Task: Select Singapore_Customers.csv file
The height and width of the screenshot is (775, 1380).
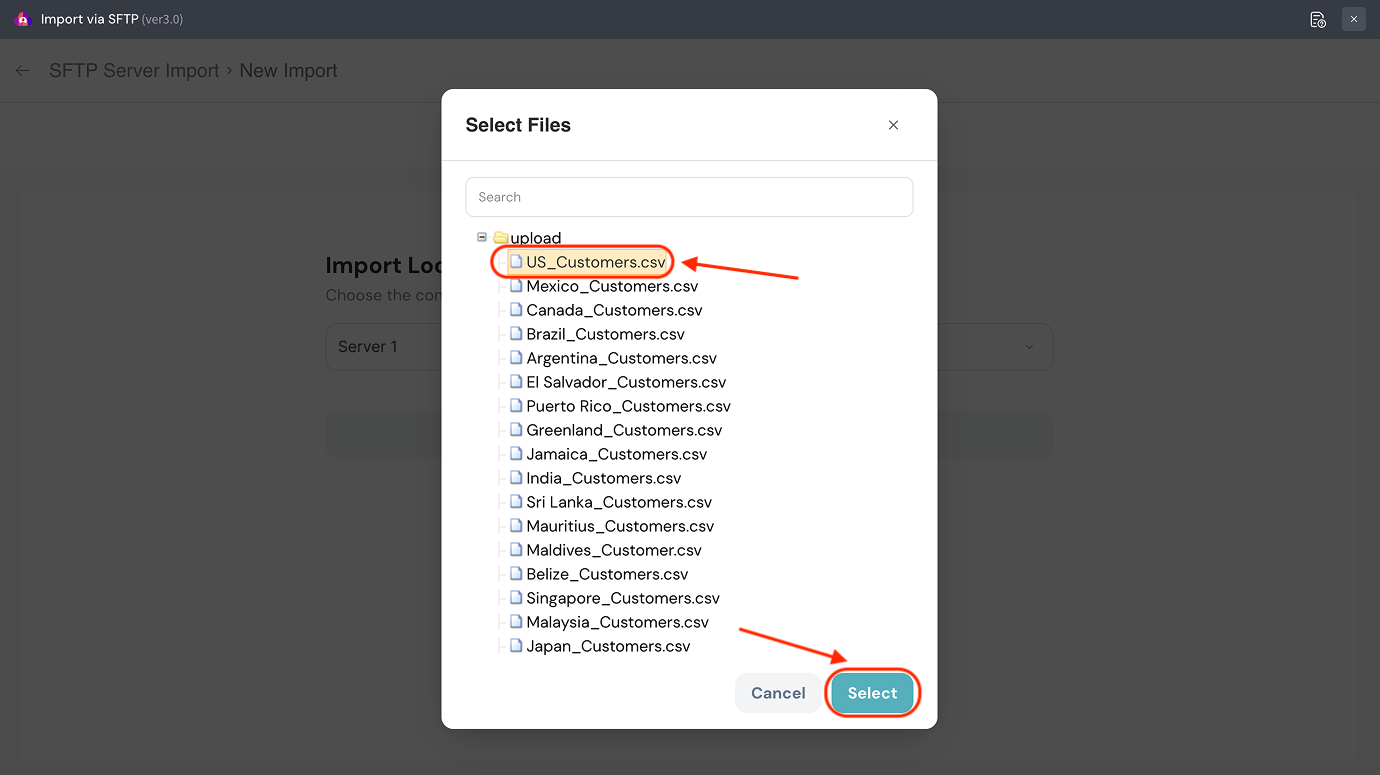Action: pos(622,598)
